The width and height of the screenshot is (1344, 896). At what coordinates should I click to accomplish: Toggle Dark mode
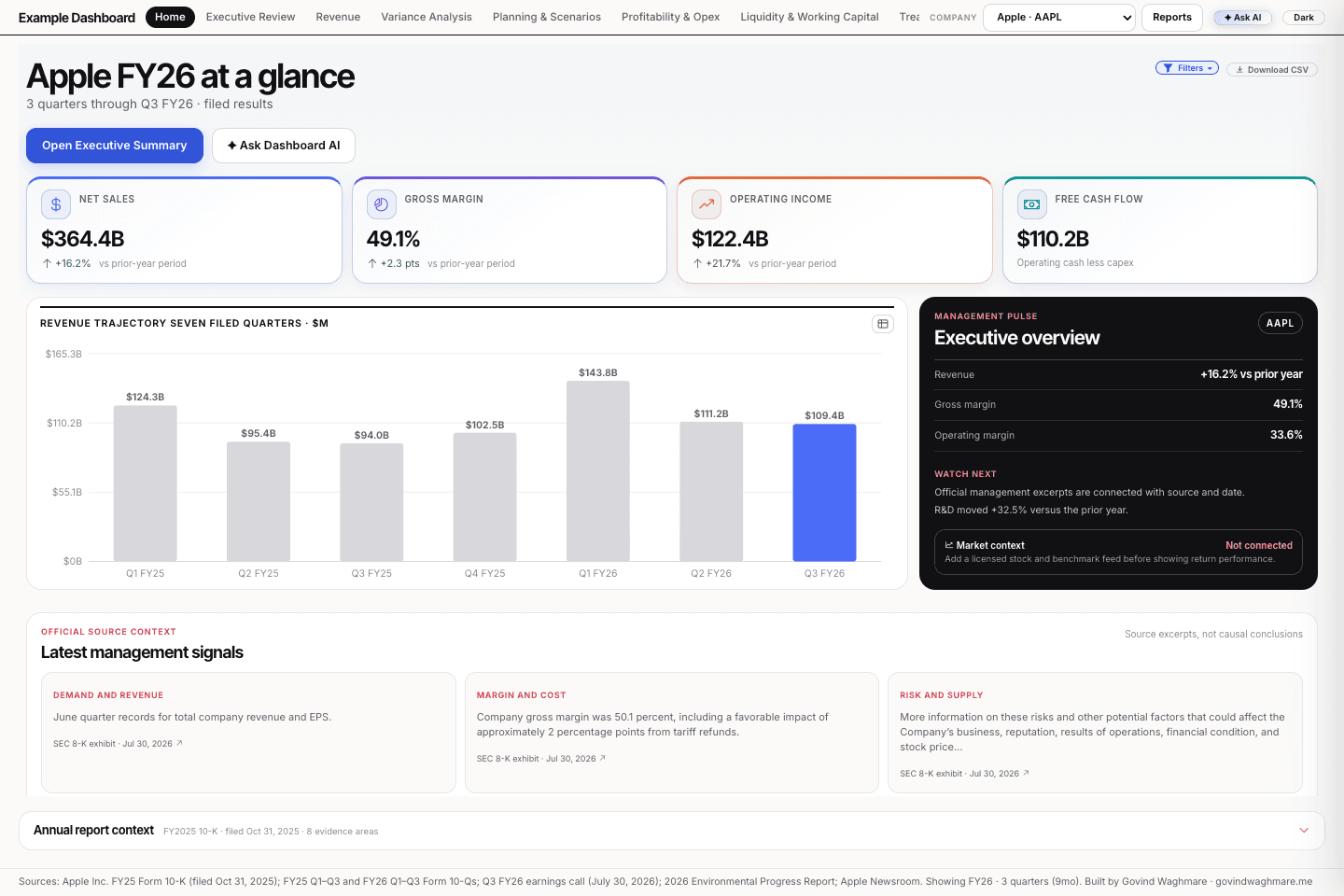click(1304, 17)
